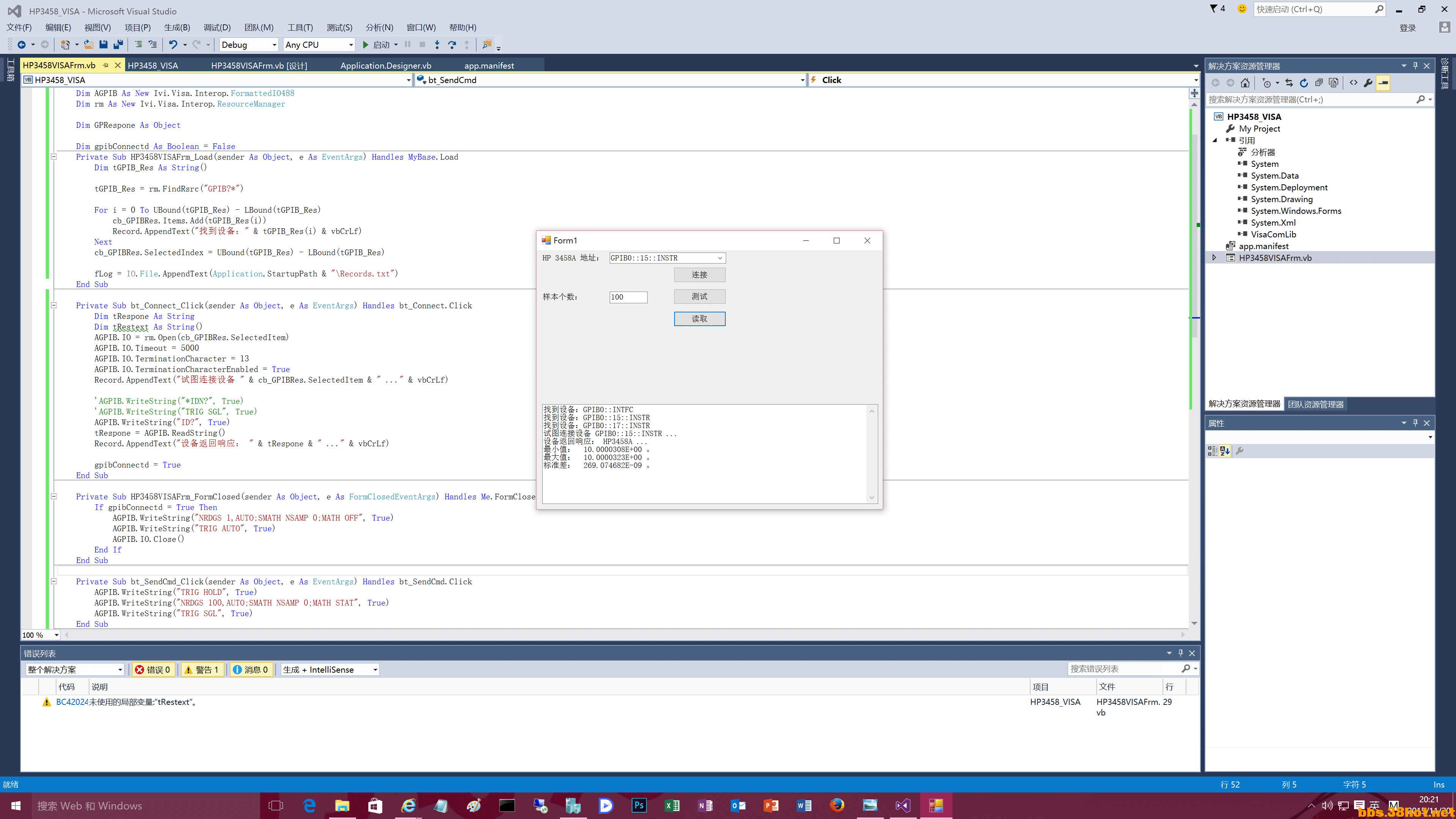Screen dimensions: 1456x819
Task: Click the Test button in Form1
Action: pyautogui.click(x=699, y=296)
